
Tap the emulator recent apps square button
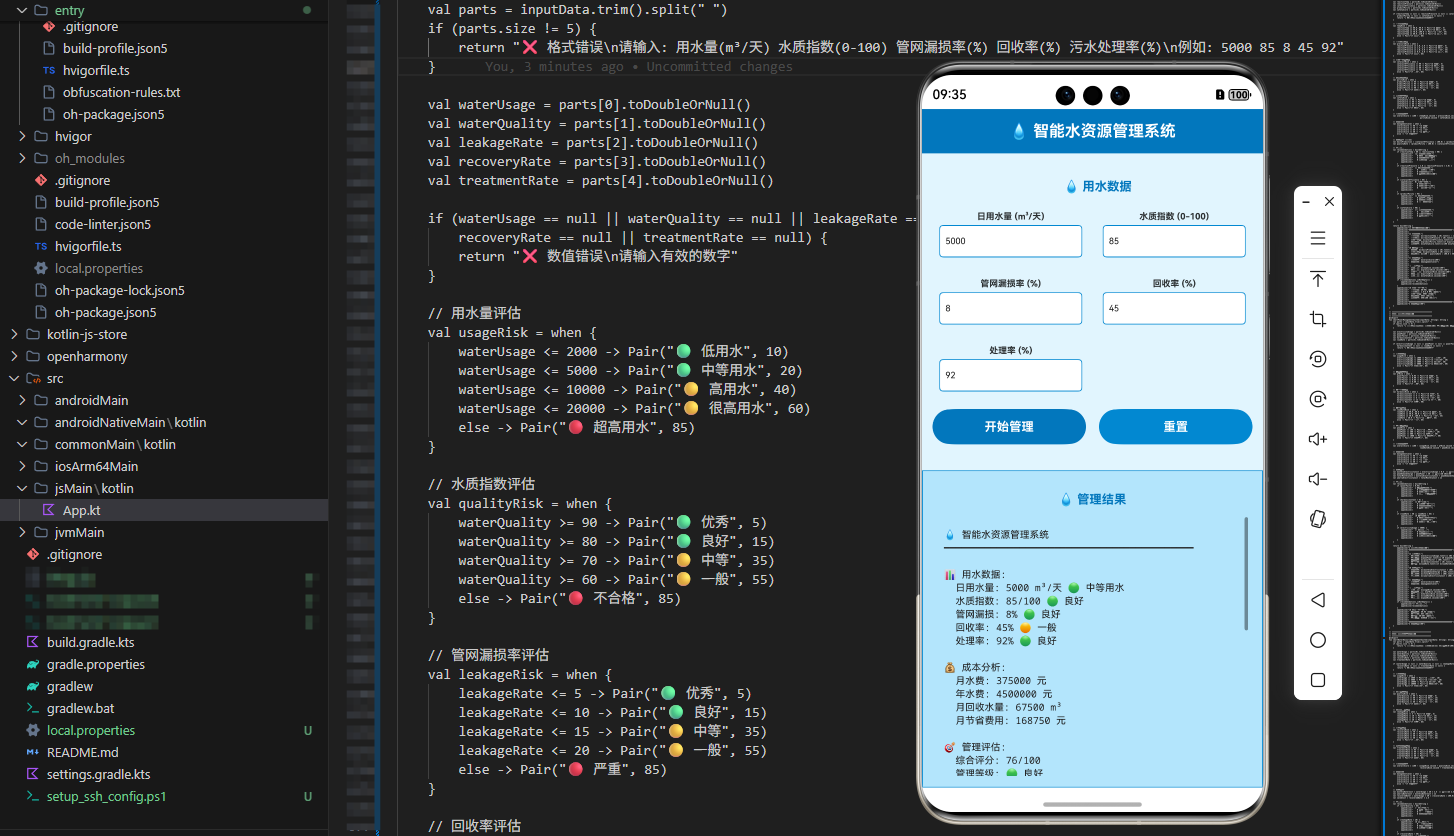1318,680
